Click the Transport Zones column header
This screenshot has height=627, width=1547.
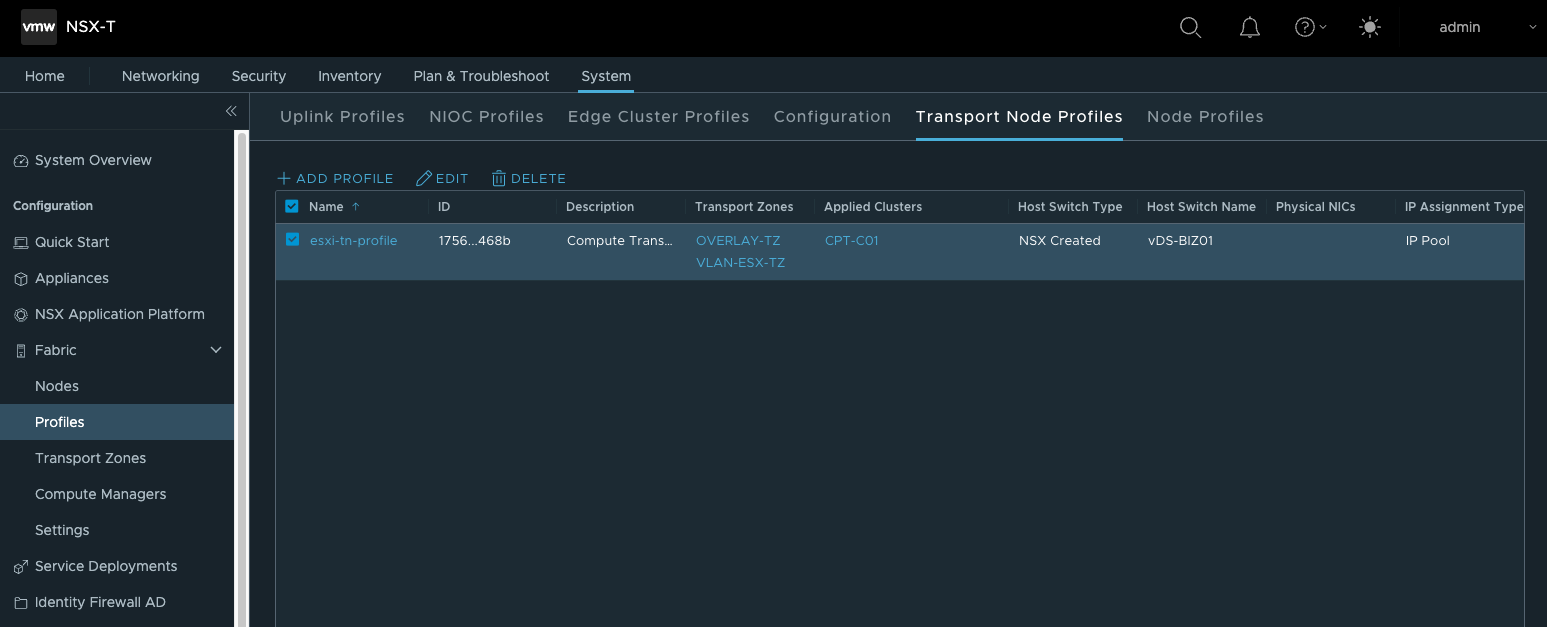pyautogui.click(x=744, y=207)
